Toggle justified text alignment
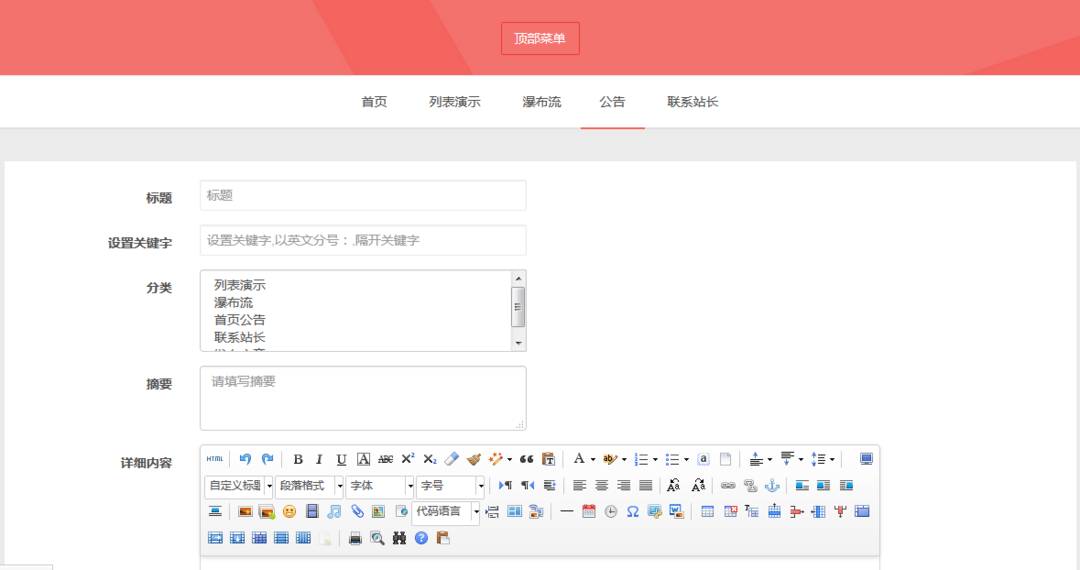Screen dimensions: 1080x570 pos(646,486)
